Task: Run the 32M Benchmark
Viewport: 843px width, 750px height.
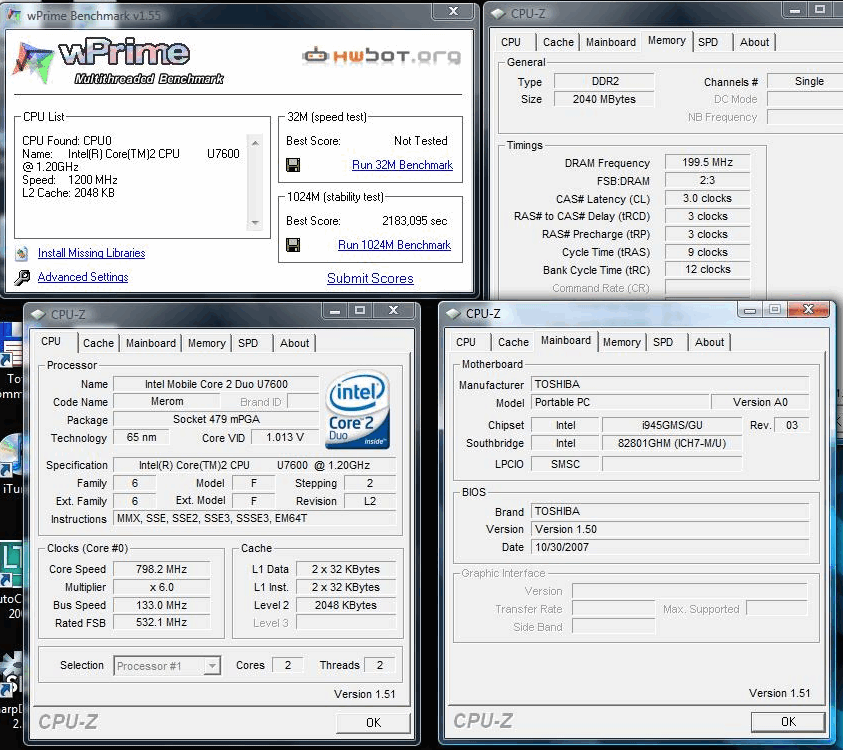Action: point(402,165)
